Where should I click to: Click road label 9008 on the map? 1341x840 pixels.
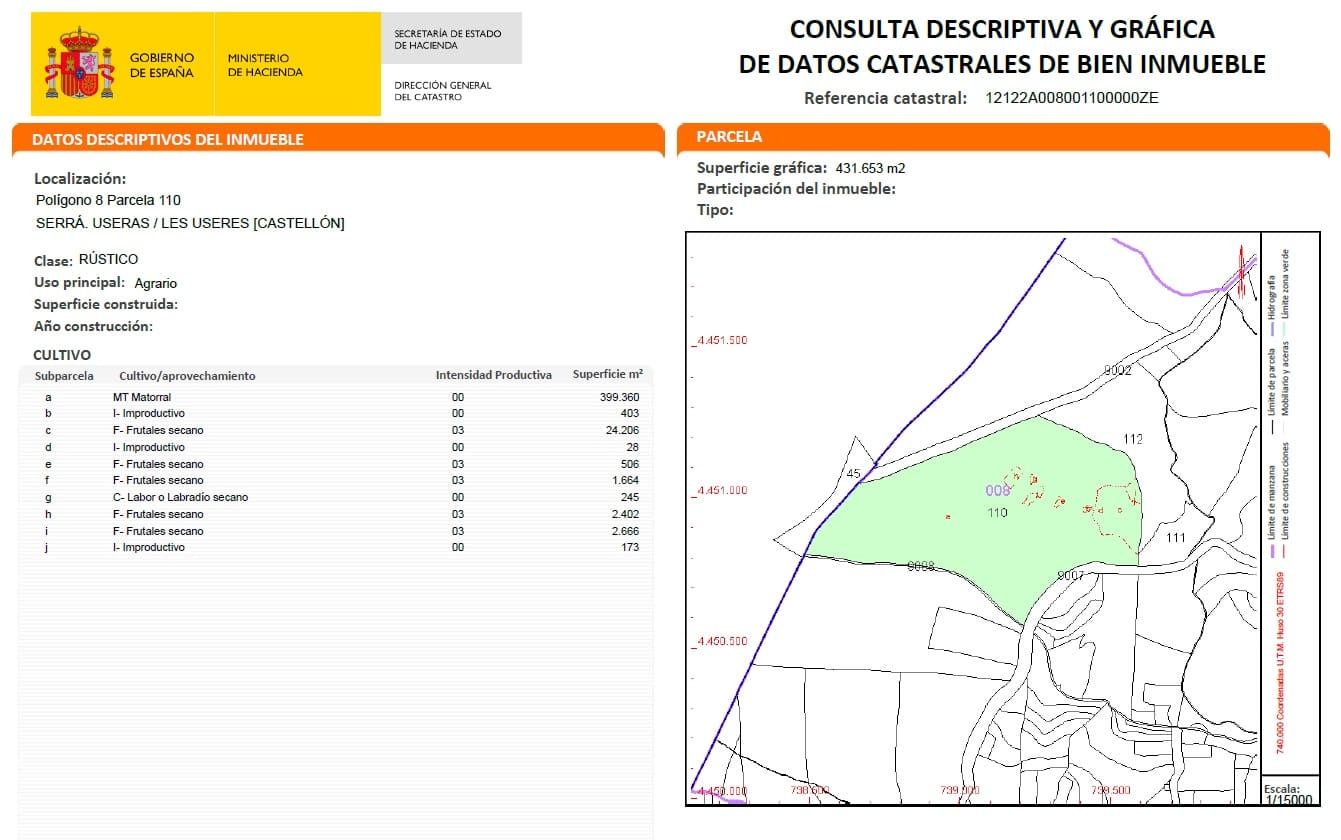point(920,566)
